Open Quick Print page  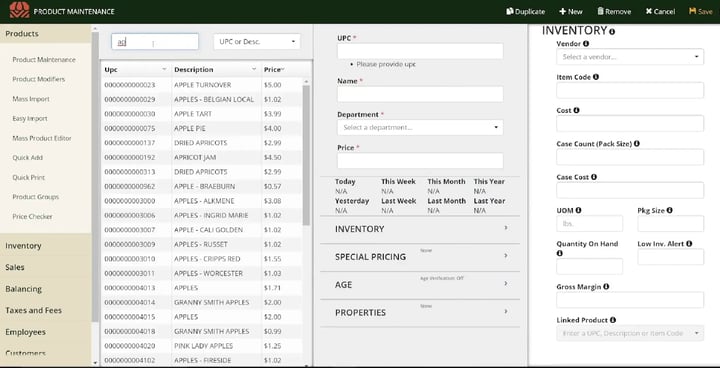[28, 177]
